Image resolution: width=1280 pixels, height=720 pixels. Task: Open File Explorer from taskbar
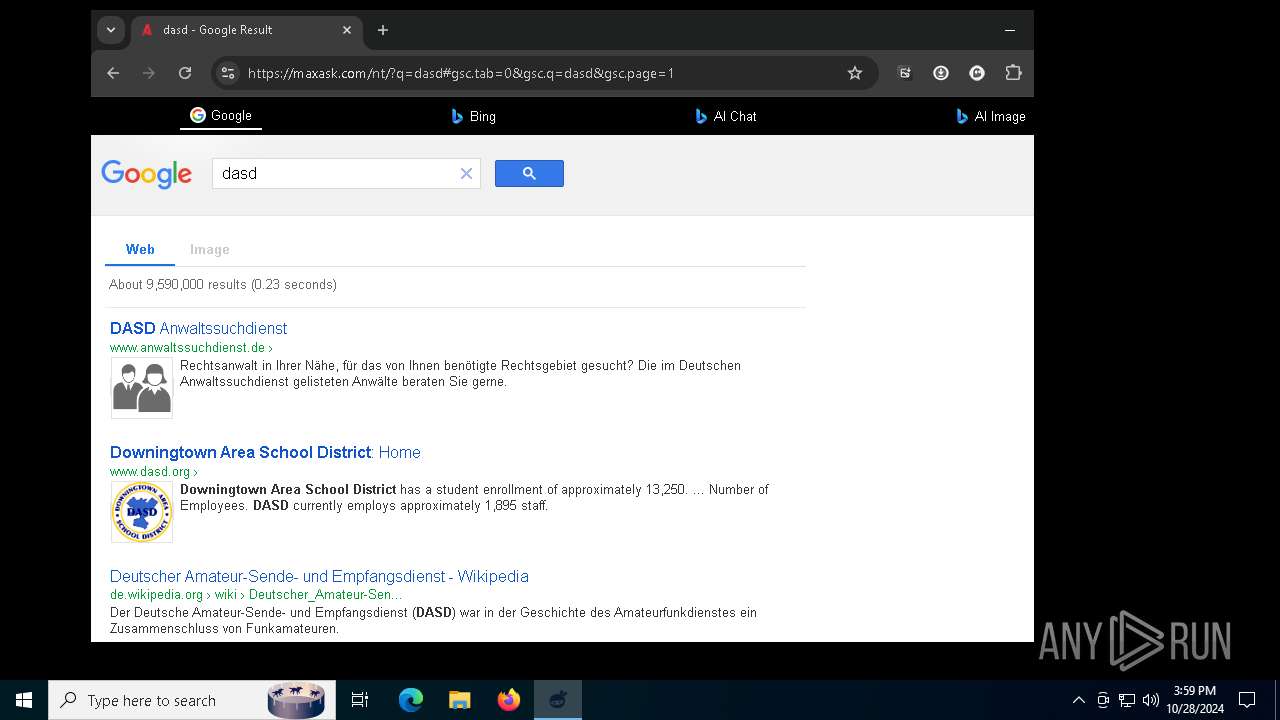pyautogui.click(x=460, y=700)
